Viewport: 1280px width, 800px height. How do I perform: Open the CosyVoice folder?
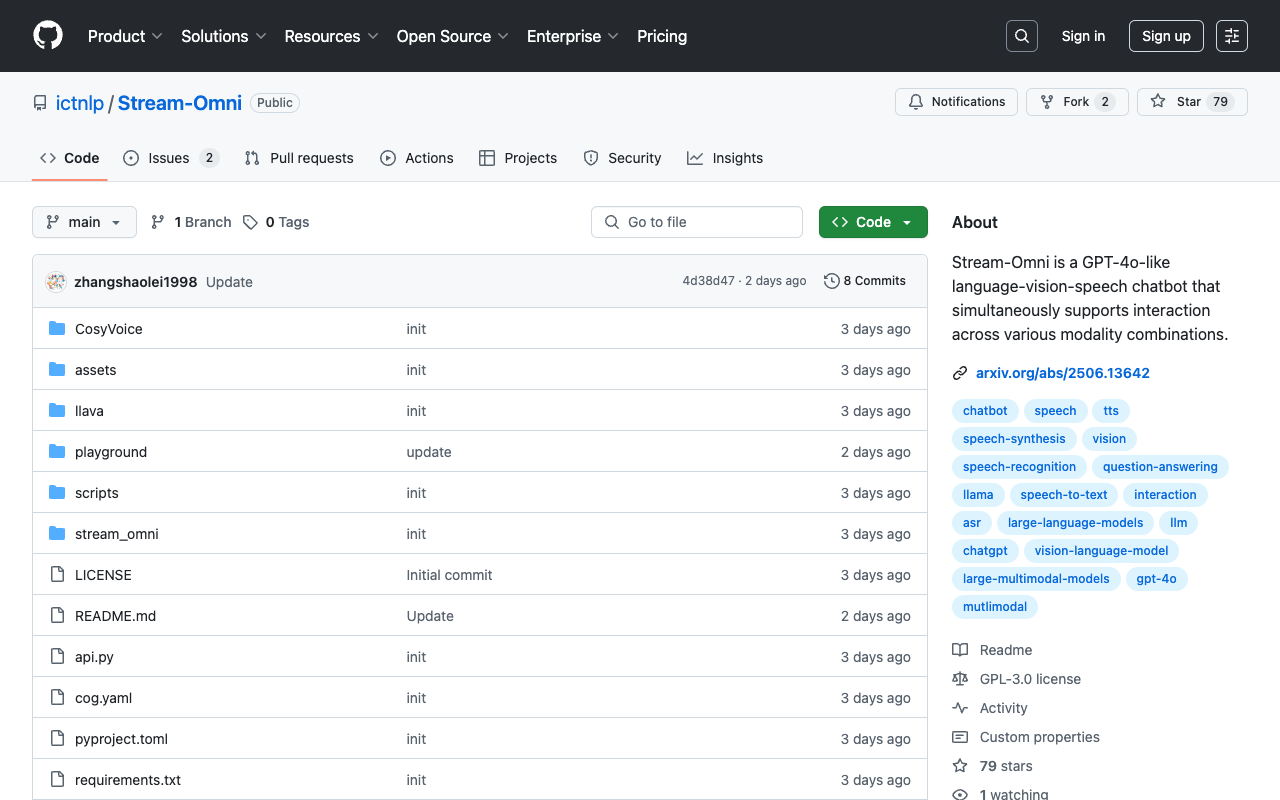pyautogui.click(x=108, y=329)
